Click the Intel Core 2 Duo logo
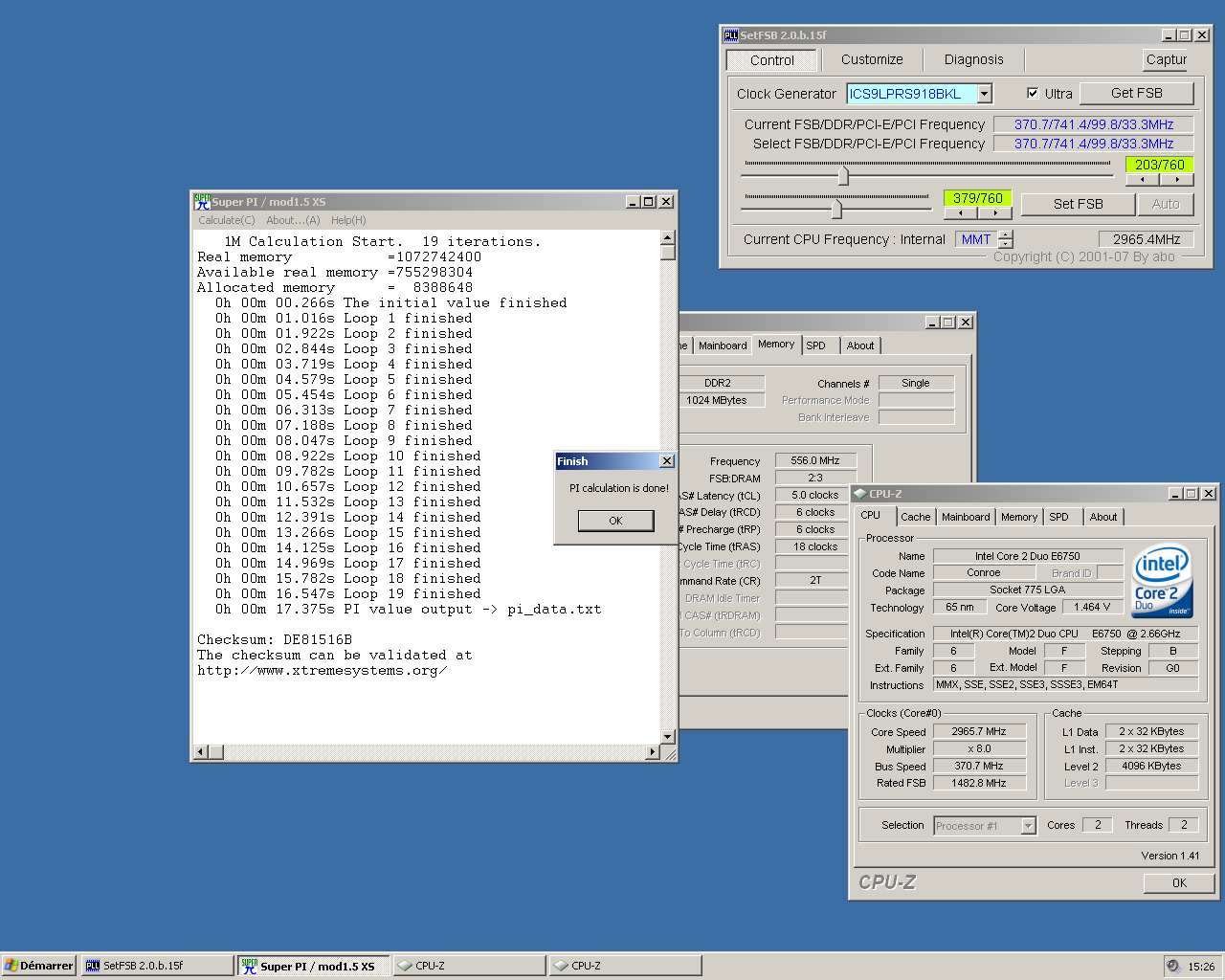1225x980 pixels. point(1163,582)
